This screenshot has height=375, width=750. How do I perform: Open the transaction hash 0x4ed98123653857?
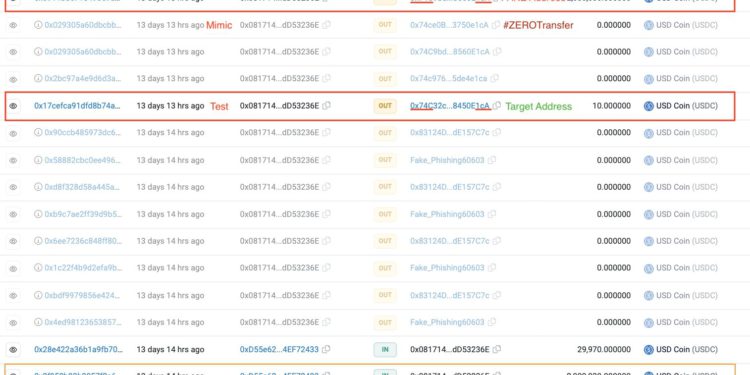pos(83,322)
